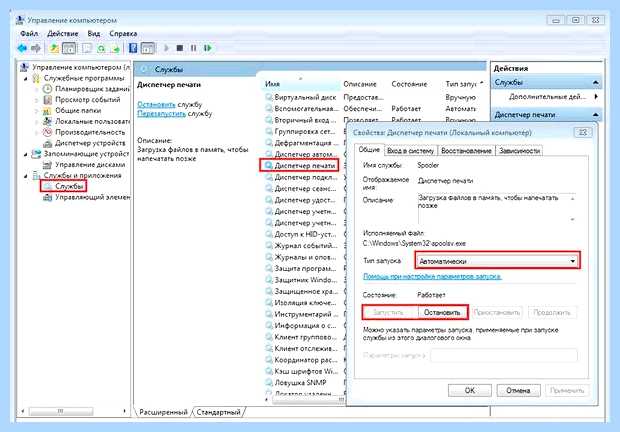Select Планировщик заданий in the tree

[x=92, y=89]
